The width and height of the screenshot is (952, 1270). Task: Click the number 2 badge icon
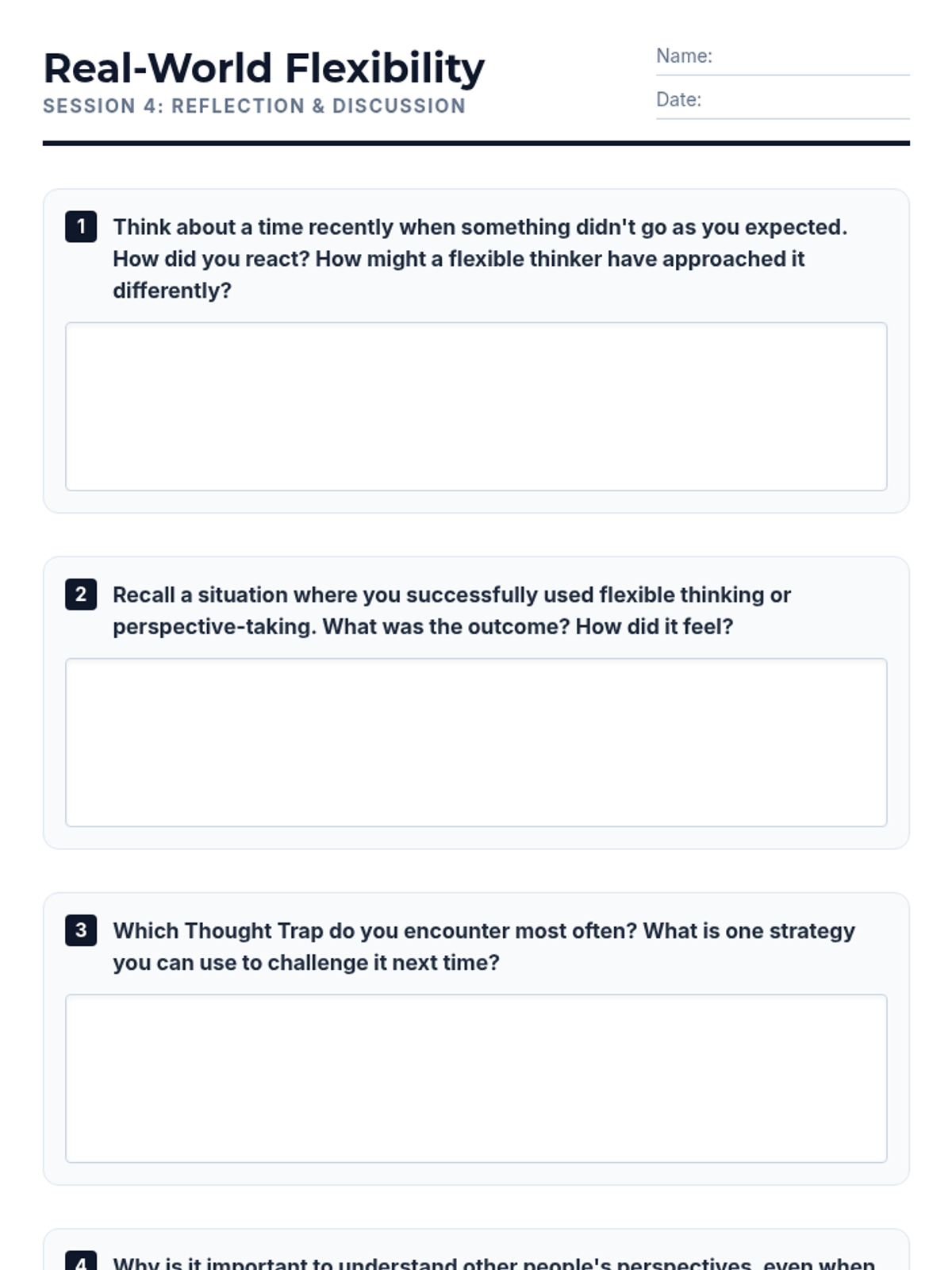coord(81,595)
